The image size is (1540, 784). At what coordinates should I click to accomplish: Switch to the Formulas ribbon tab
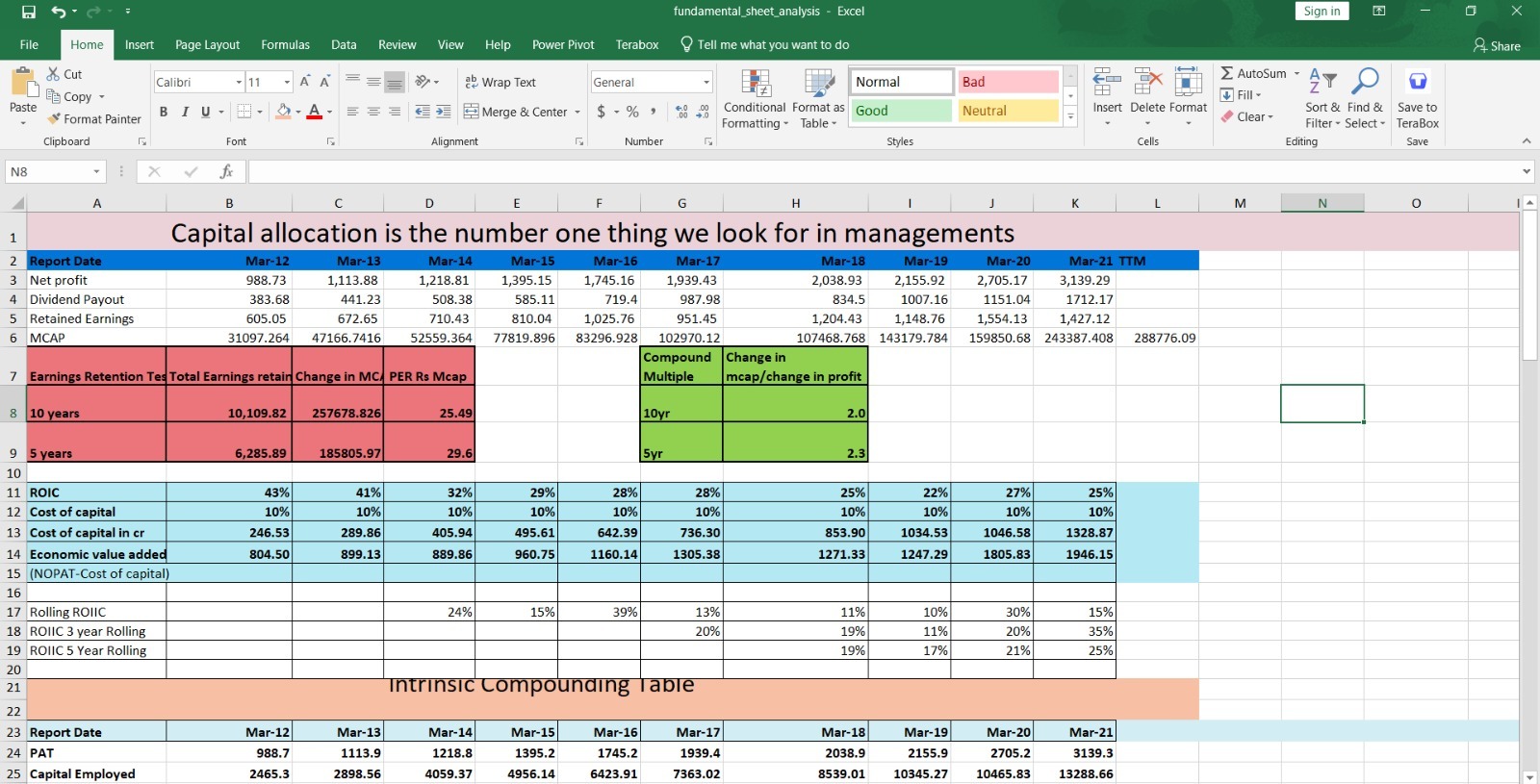[x=285, y=44]
